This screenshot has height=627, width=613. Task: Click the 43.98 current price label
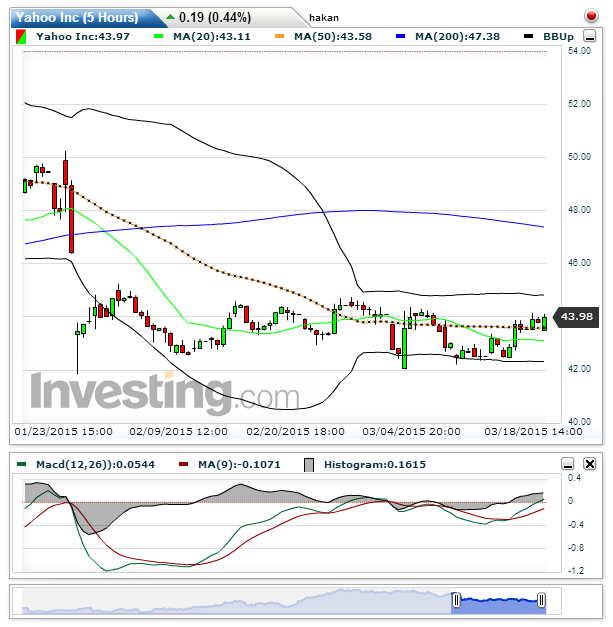click(576, 317)
